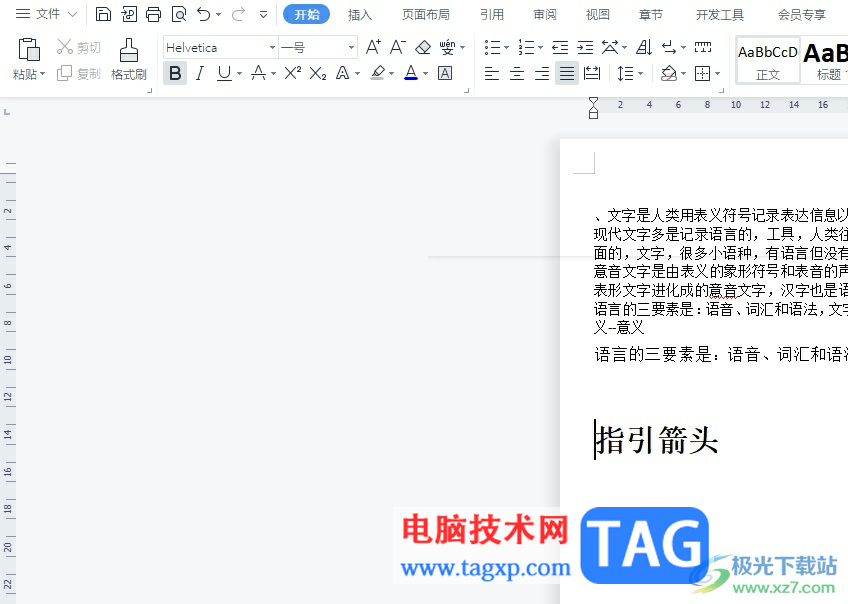Expand underline style dropdown arrow
The height and width of the screenshot is (604, 848).
click(239, 74)
